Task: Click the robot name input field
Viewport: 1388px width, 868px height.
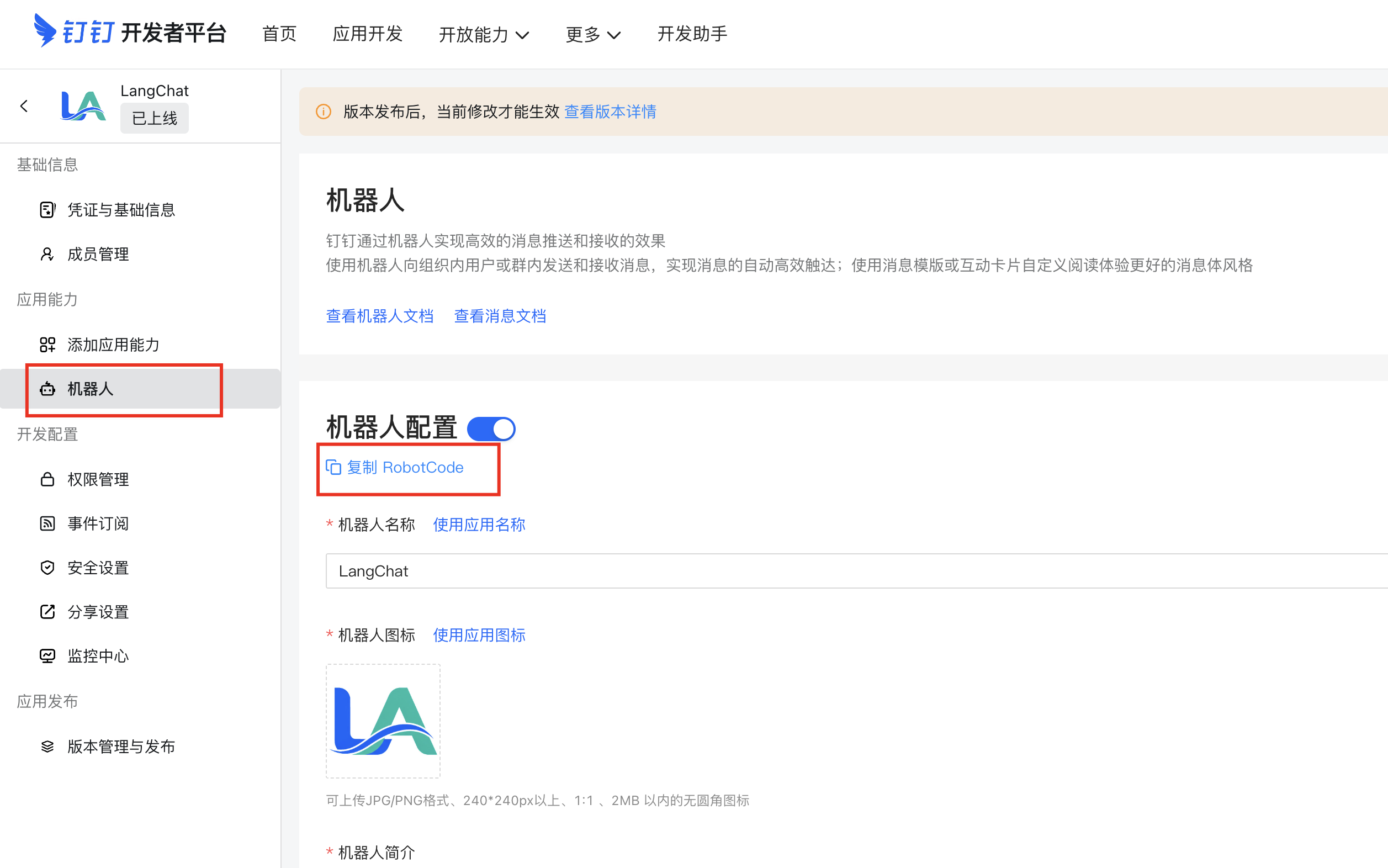Action: tap(804, 571)
